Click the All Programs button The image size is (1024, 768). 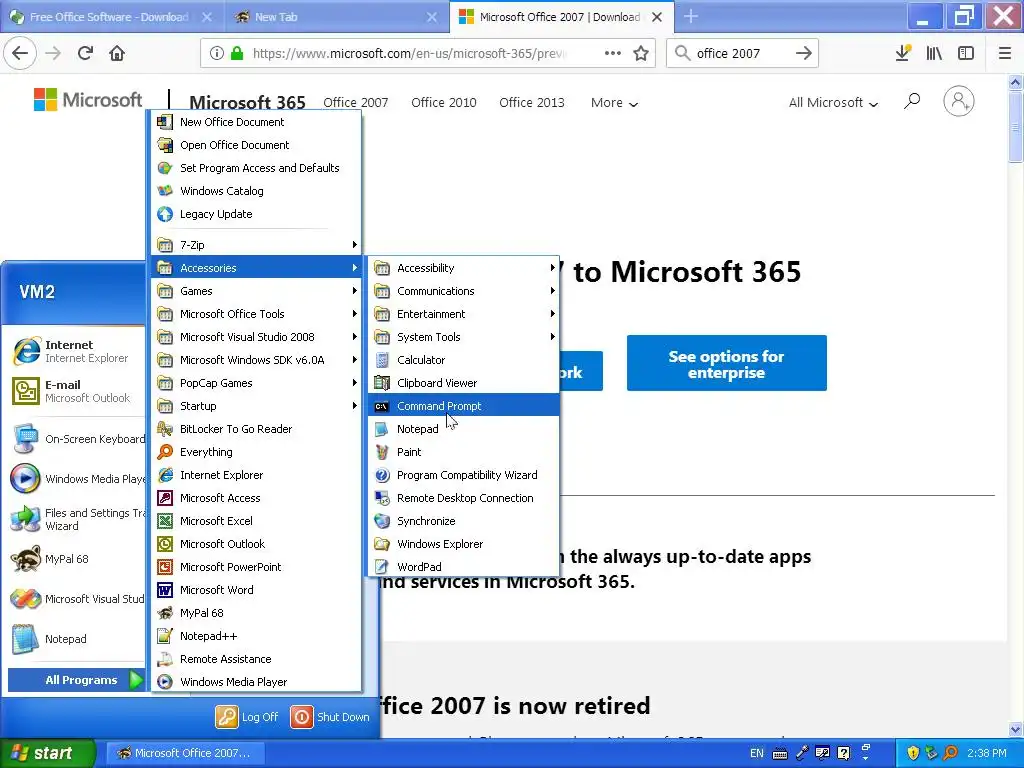coord(76,680)
